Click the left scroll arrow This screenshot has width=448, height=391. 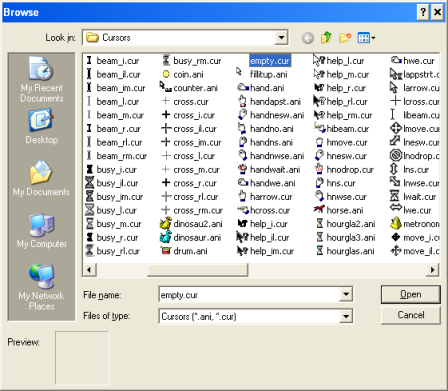pyautogui.click(x=89, y=269)
